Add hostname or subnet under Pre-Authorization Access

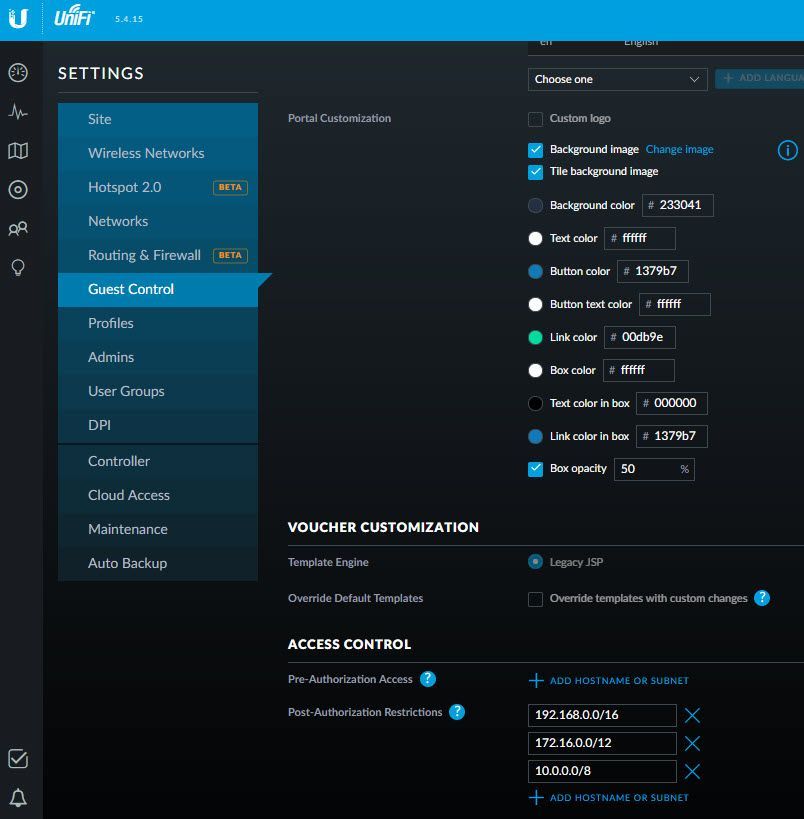point(609,681)
